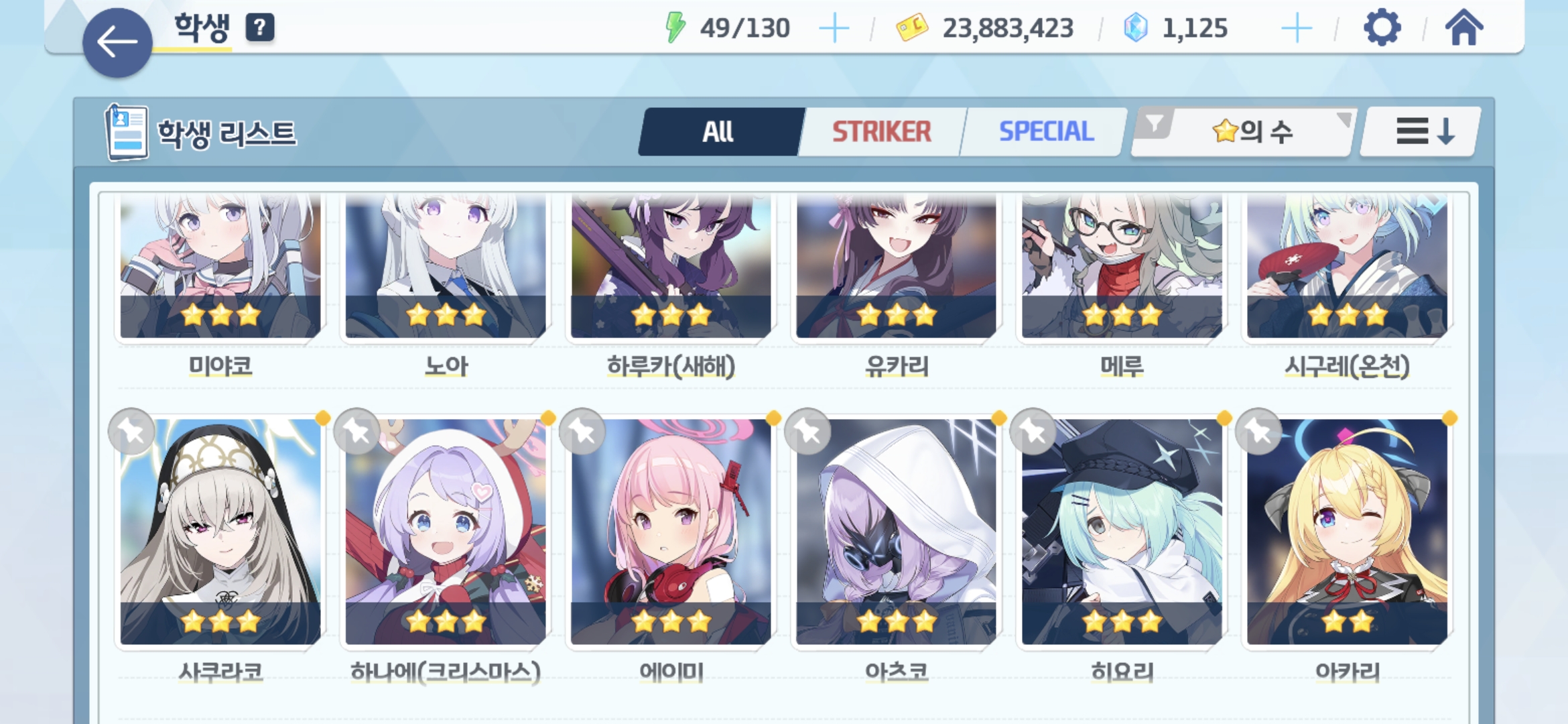Screen dimensions: 1568x724
Task: Toggle pin on 사쿠라코 card
Action: (131, 432)
